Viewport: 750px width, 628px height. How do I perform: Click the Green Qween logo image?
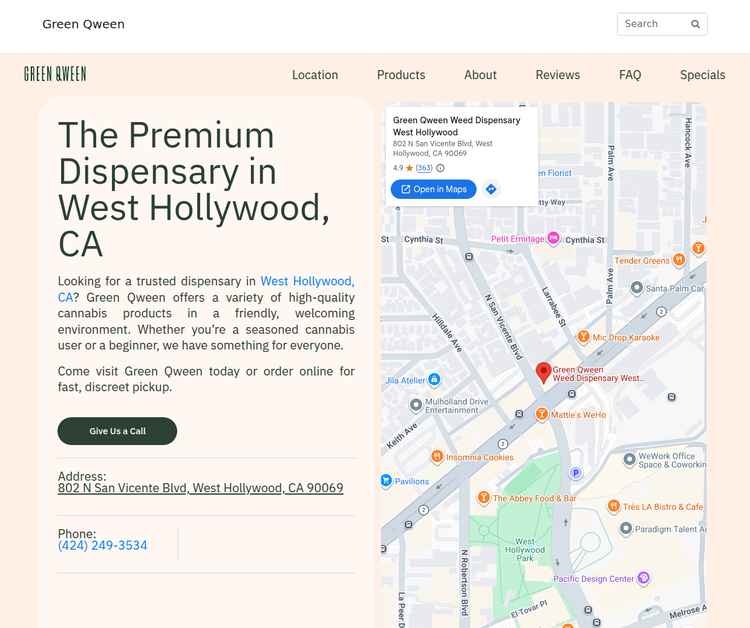(55, 74)
